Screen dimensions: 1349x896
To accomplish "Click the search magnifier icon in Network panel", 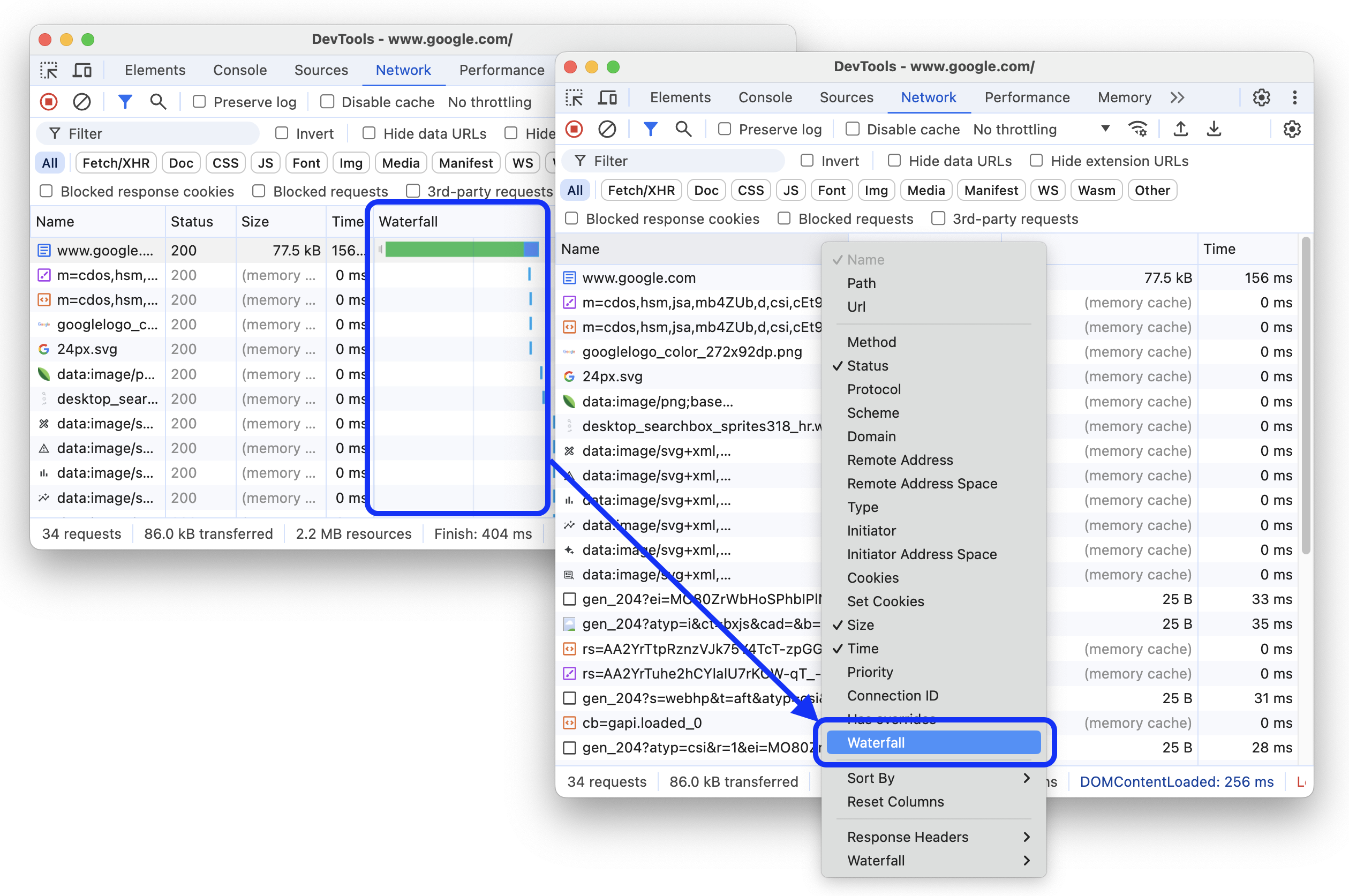I will point(683,130).
